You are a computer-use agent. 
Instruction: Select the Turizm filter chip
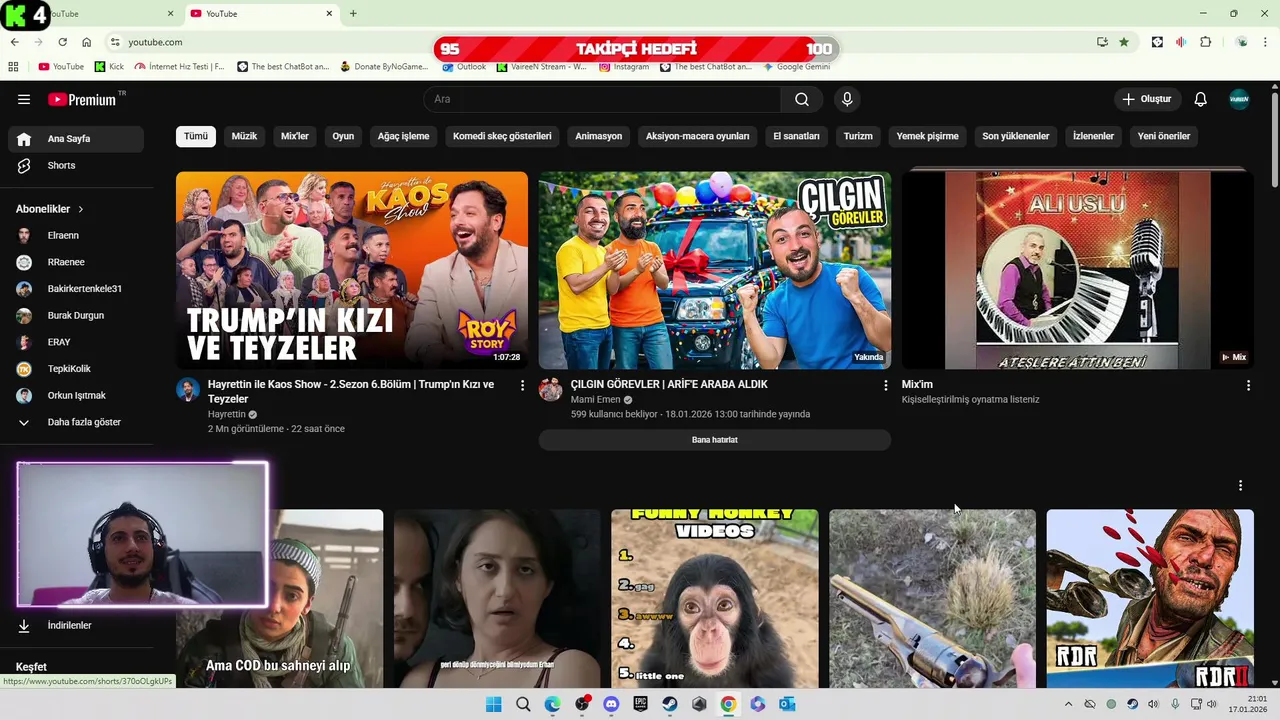[858, 136]
